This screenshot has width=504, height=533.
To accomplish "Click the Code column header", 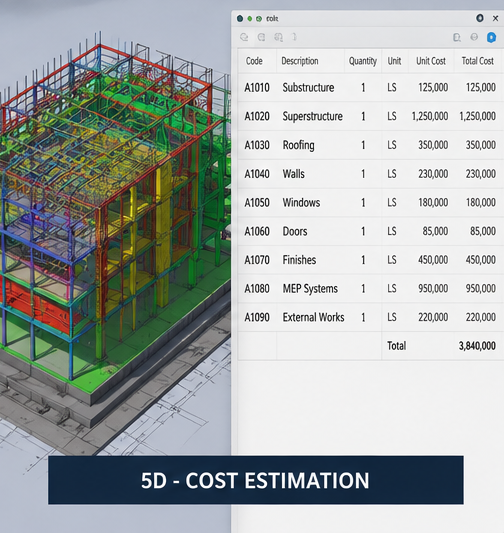I will (x=254, y=61).
